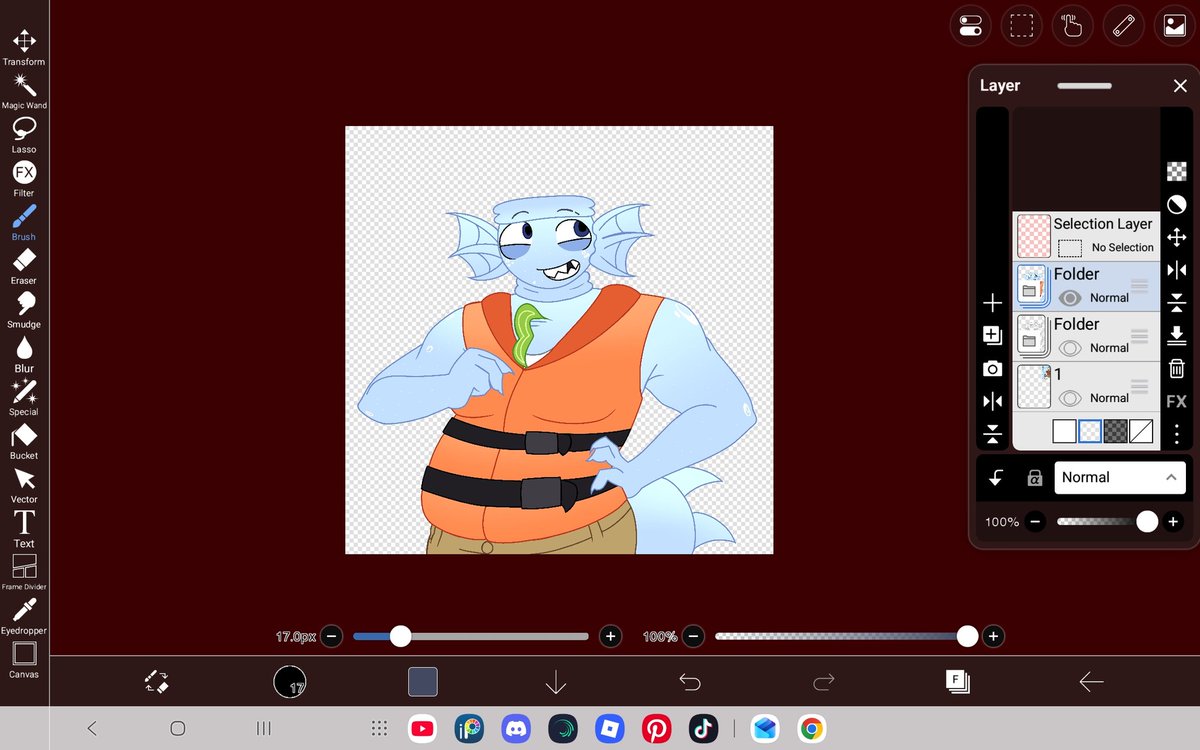
Task: Select the light transparent checker background
Action: tap(1090, 431)
